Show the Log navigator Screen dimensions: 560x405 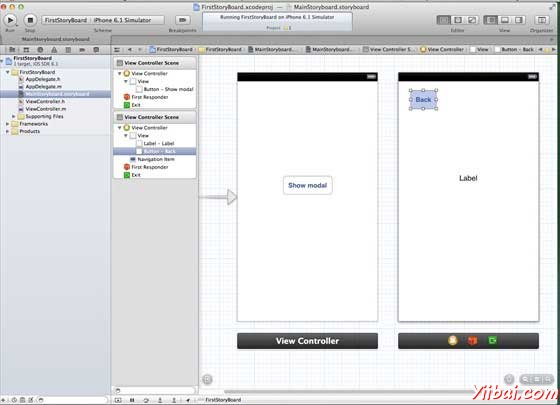[x=96, y=50]
